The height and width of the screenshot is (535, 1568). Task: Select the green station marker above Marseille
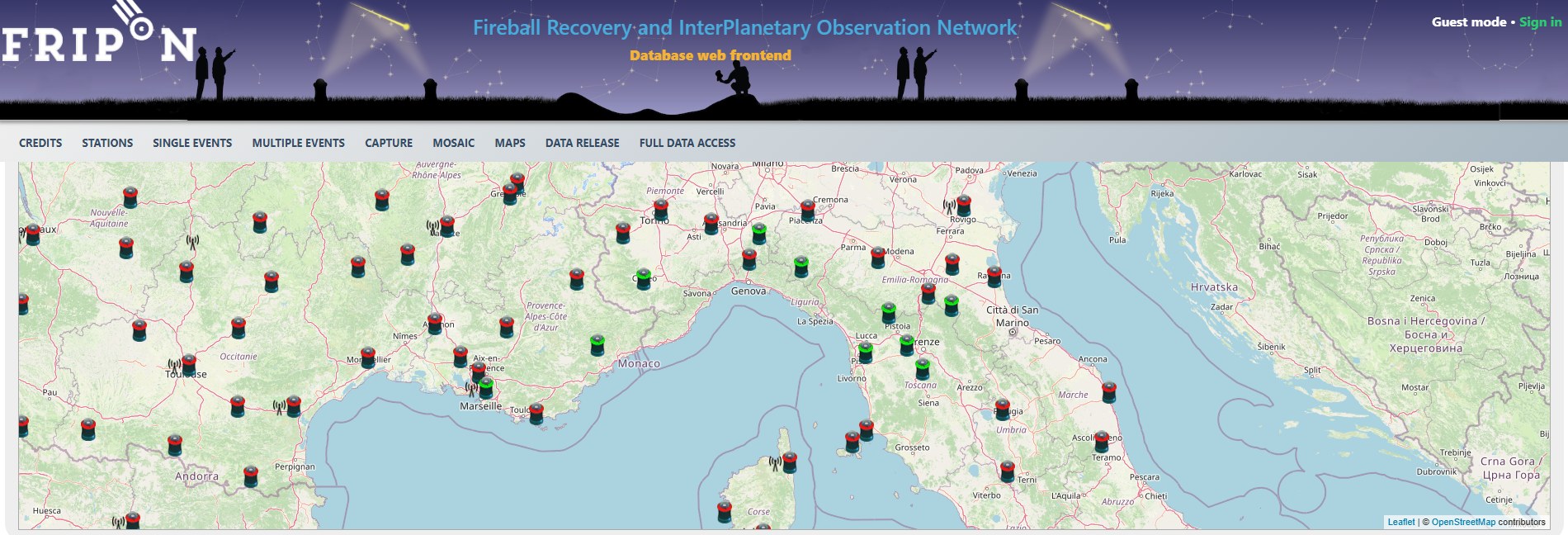point(486,387)
